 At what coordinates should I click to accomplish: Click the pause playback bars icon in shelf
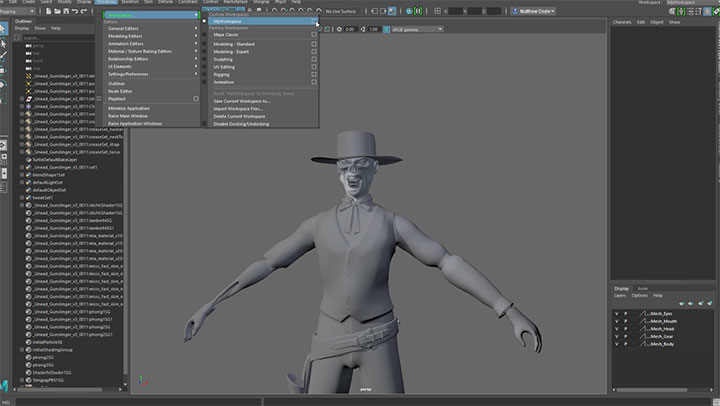(418, 11)
